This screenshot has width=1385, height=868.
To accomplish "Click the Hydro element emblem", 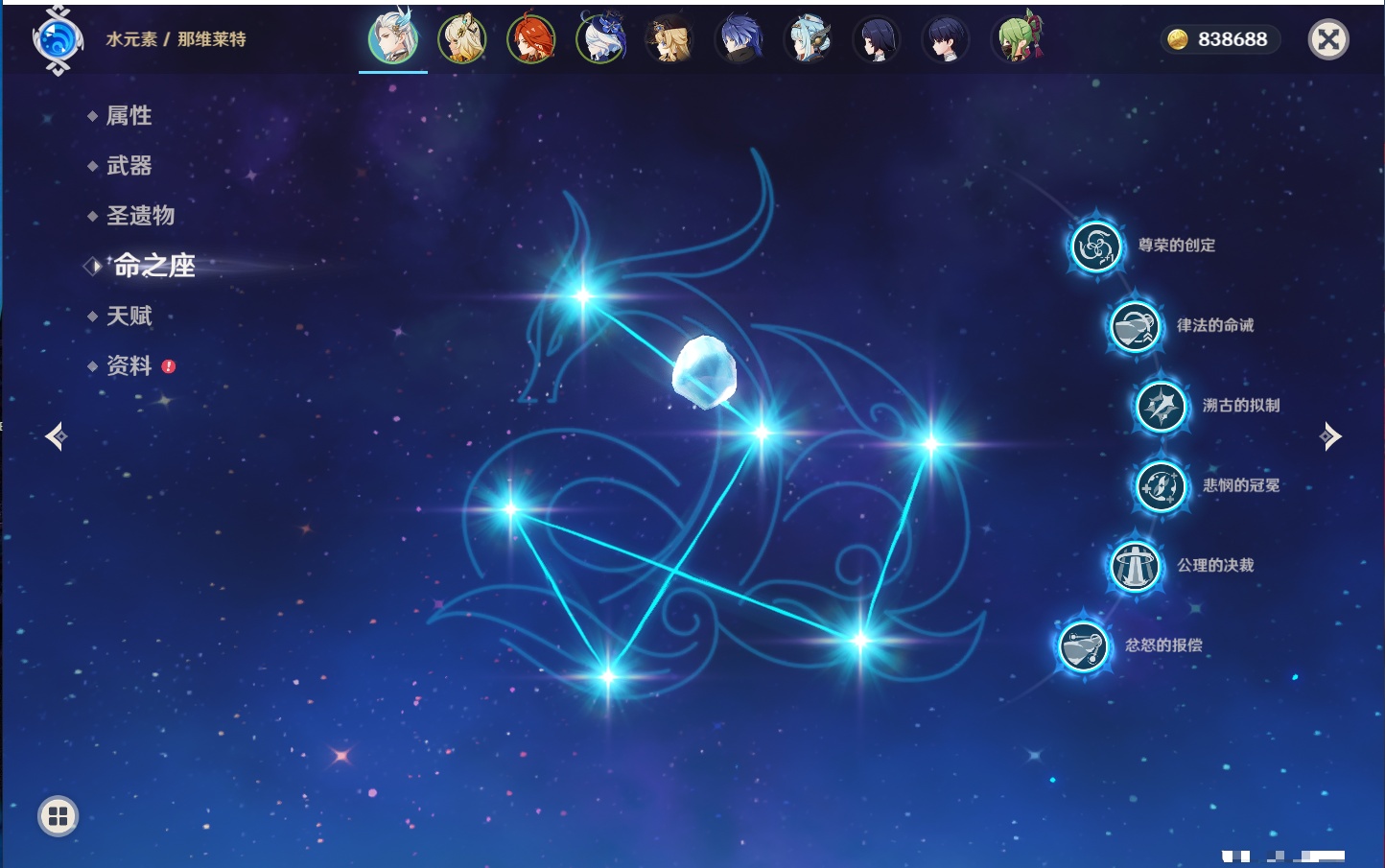I will pos(58,40).
